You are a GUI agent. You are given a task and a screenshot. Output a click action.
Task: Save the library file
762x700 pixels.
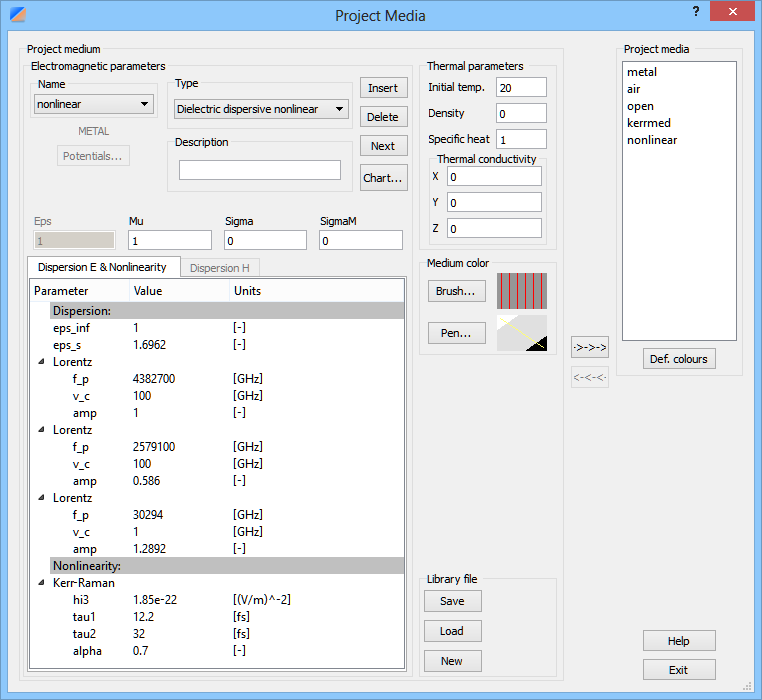click(x=452, y=601)
